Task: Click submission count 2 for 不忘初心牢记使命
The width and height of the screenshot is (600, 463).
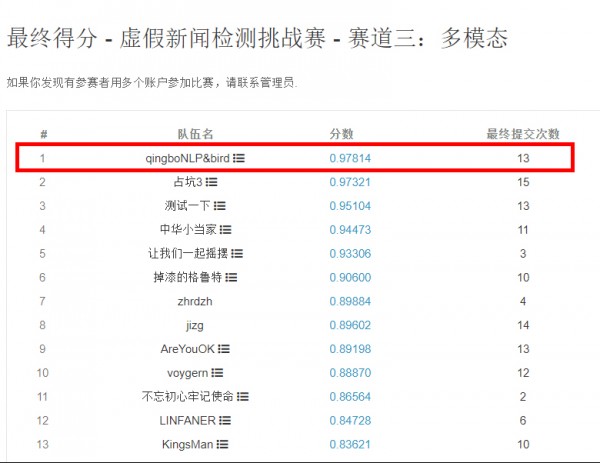Action: (523, 397)
